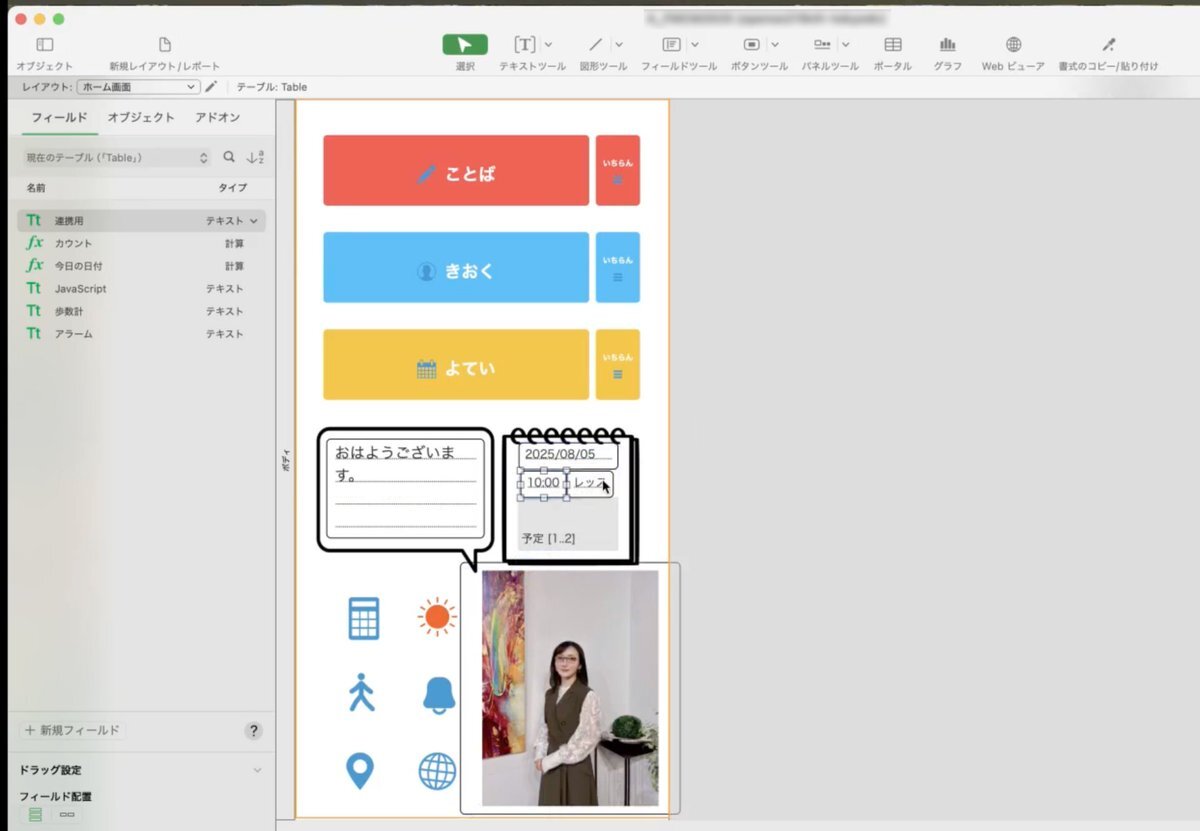This screenshot has width=1200, height=831.
Task: Expand the ドラッグ設定 section chevron
Action: [x=257, y=770]
